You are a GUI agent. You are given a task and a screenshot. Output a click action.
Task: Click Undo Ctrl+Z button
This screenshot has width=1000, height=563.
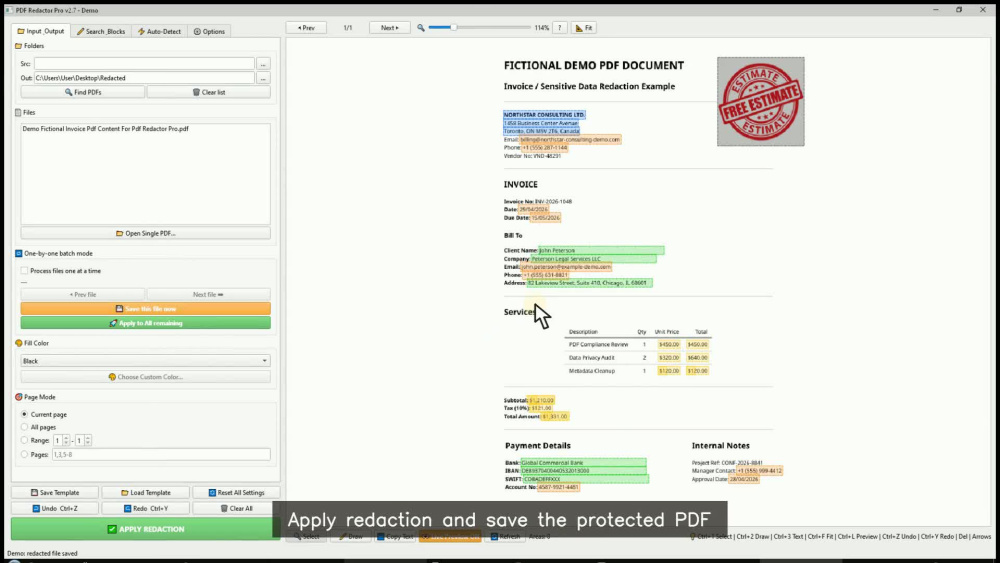coord(55,508)
